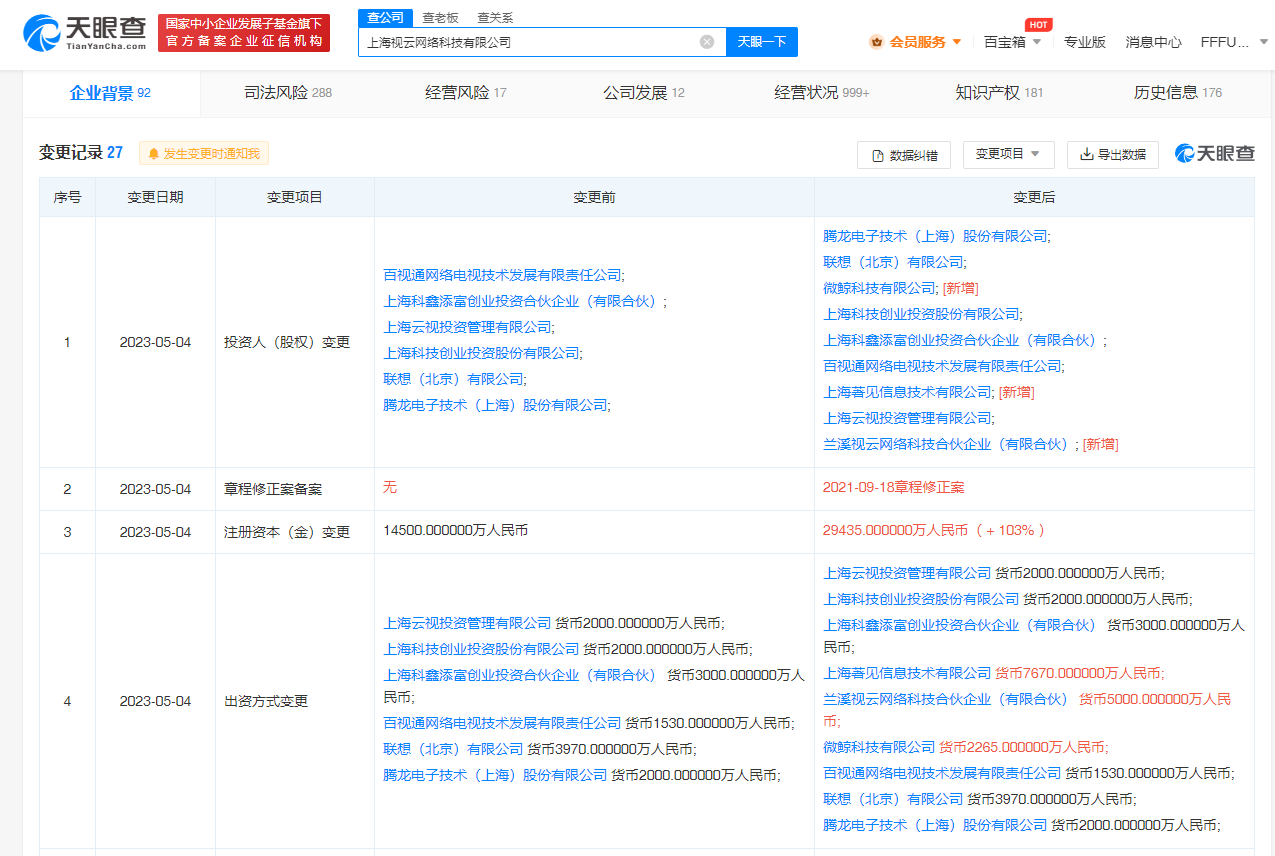Switch to the 查关系 search tab
The height and width of the screenshot is (856, 1275).
(x=495, y=17)
